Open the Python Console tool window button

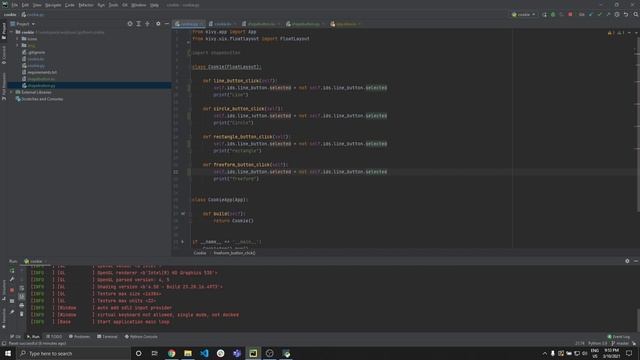[x=141, y=337]
